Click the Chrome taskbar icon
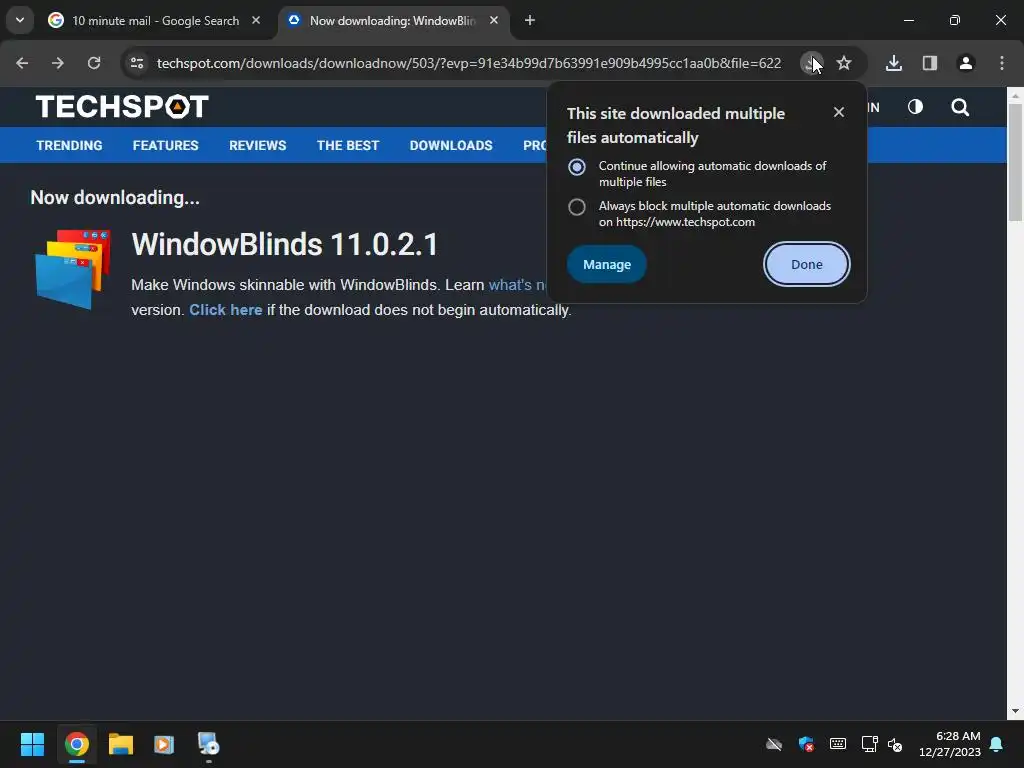Viewport: 1024px width, 768px height. [76, 744]
